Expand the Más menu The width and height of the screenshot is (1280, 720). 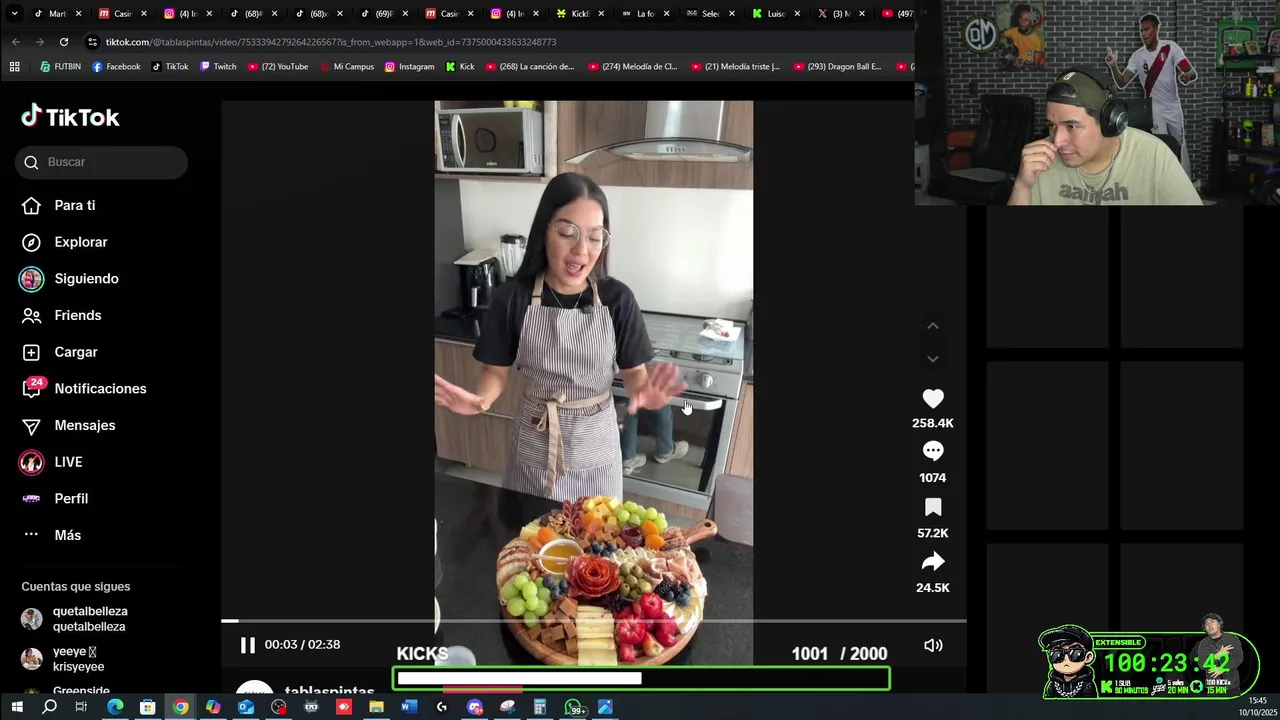click(x=52, y=535)
